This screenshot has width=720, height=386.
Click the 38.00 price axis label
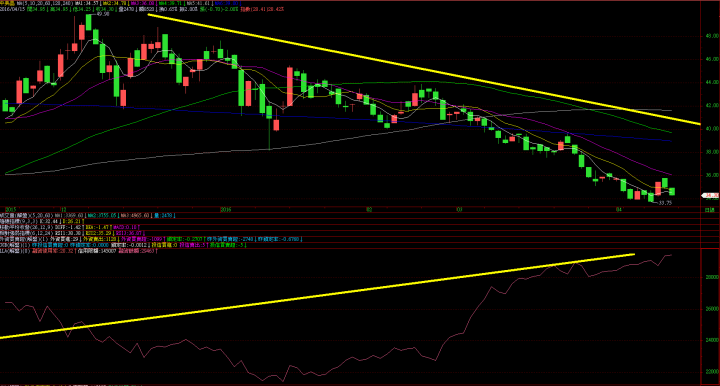712,152
